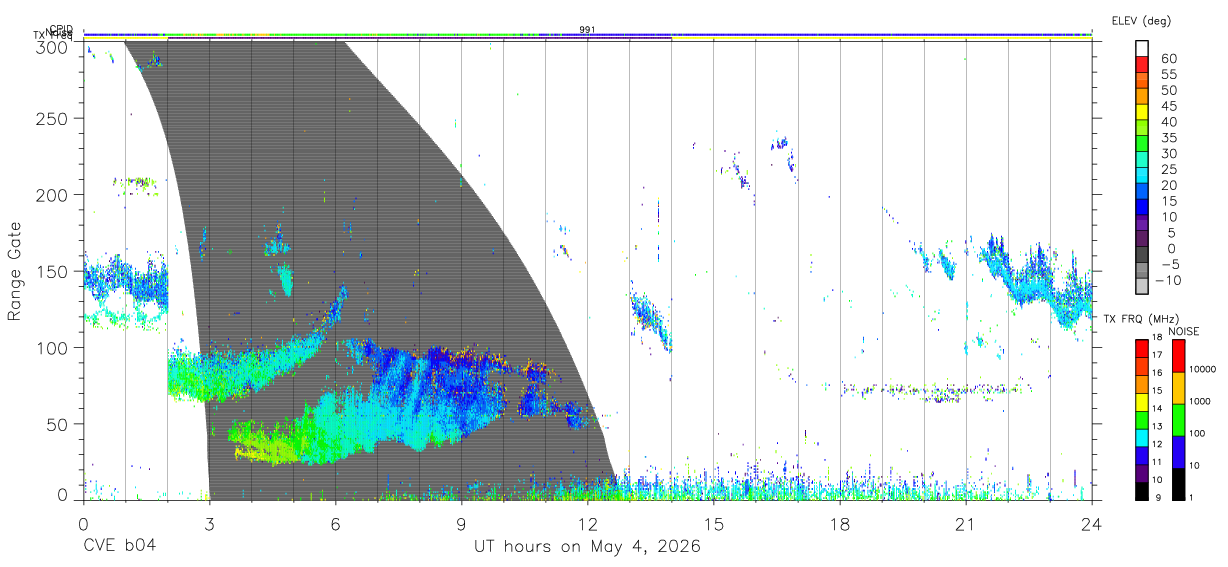The image size is (1228, 567).
Task: Click the blue segment of the NOISE colorbar
Action: pyautogui.click(x=1177, y=452)
